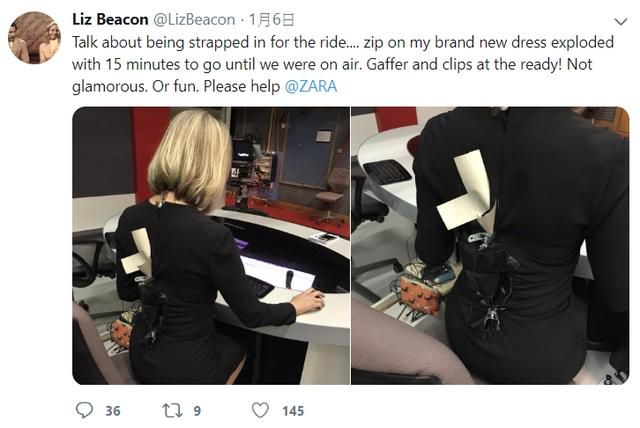The image size is (640, 428).
Task: Click the Liz Beacon display name
Action: [x=110, y=19]
